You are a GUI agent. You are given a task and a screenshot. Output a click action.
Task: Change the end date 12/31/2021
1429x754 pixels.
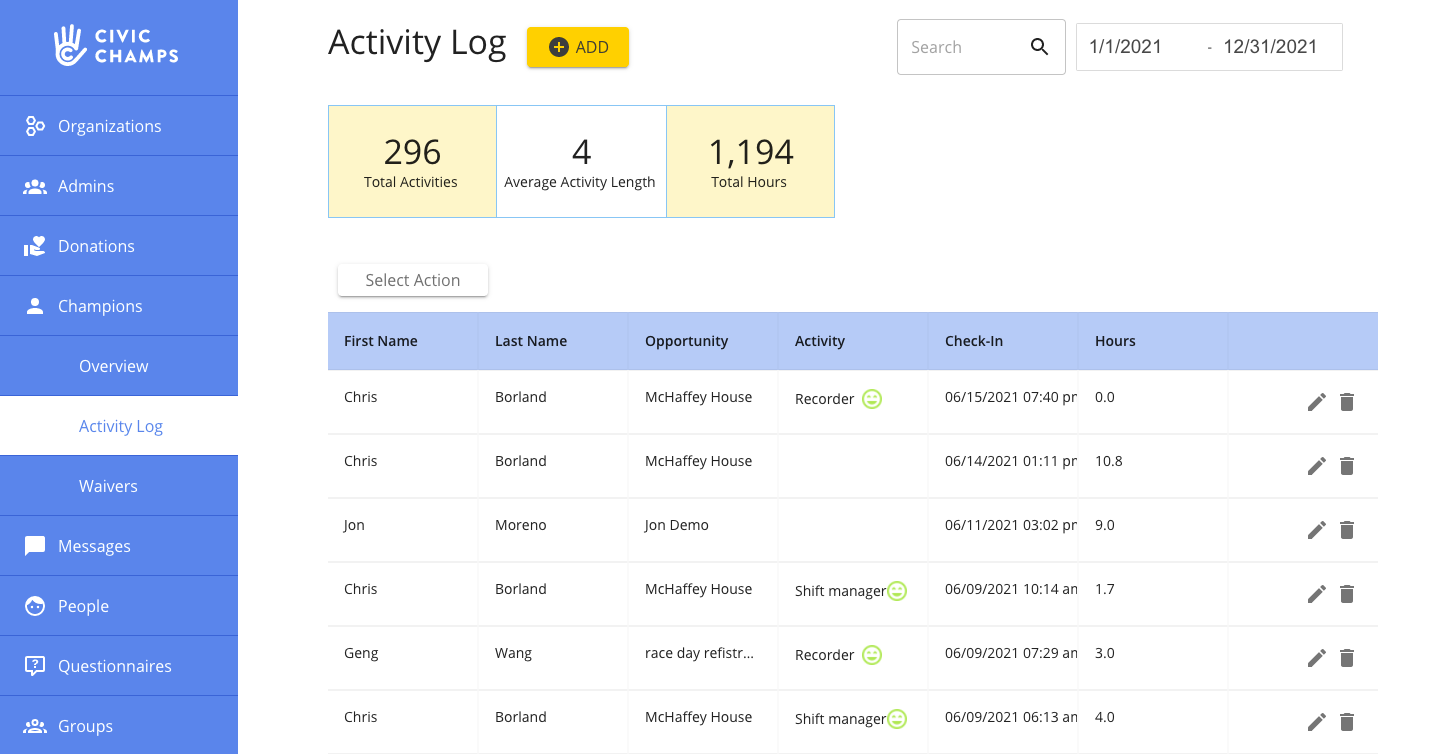point(1270,47)
